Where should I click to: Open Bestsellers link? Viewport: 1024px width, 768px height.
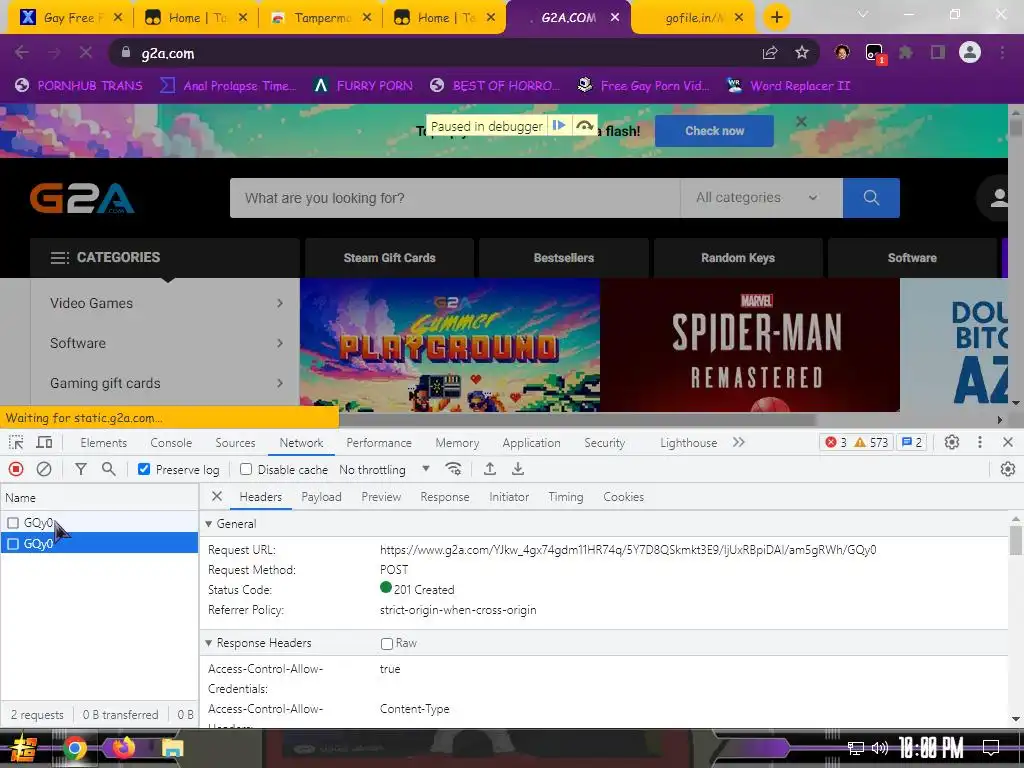[564, 258]
